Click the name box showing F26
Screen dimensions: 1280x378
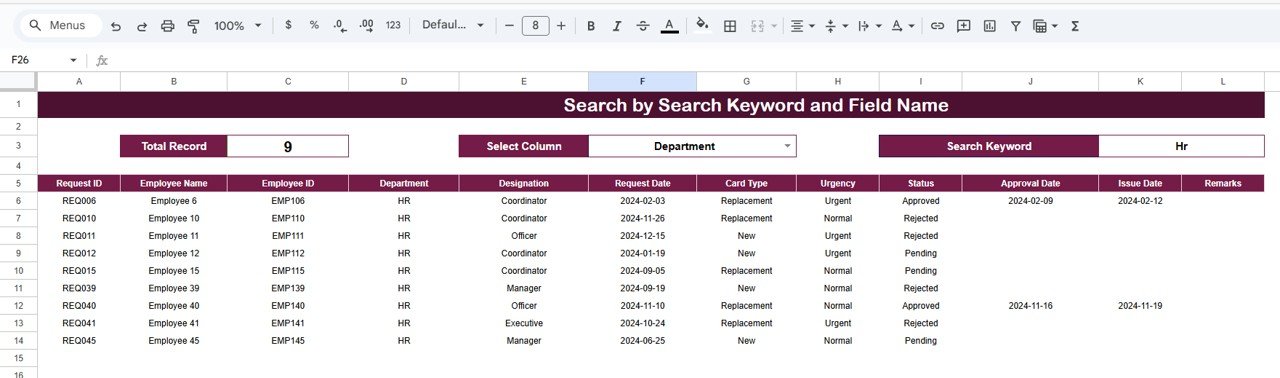(x=35, y=60)
